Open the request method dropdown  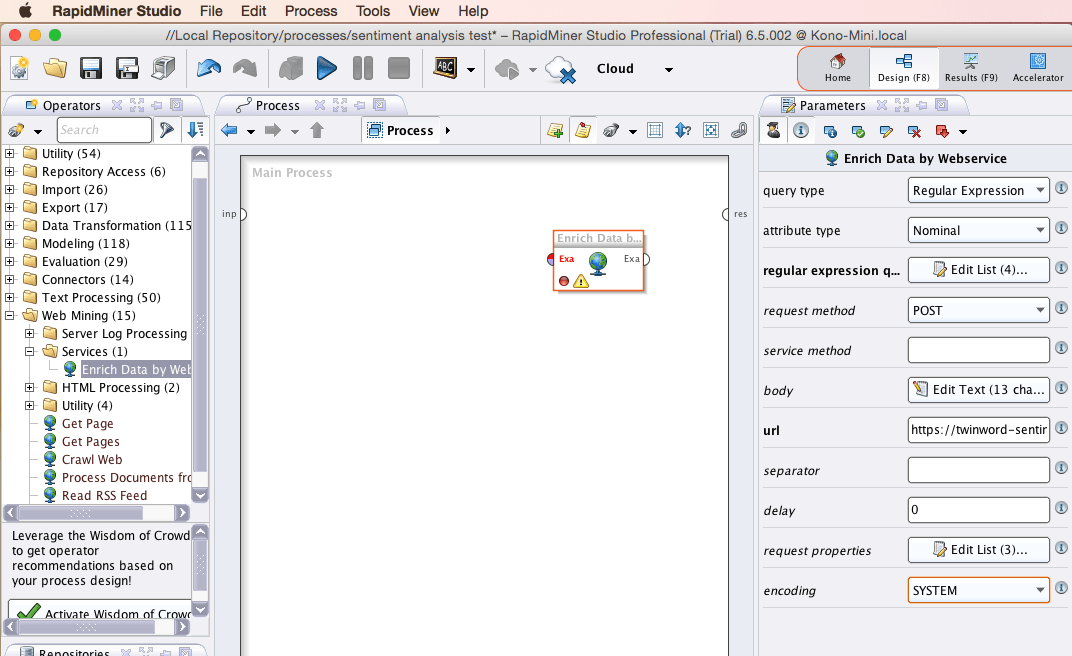pos(978,310)
